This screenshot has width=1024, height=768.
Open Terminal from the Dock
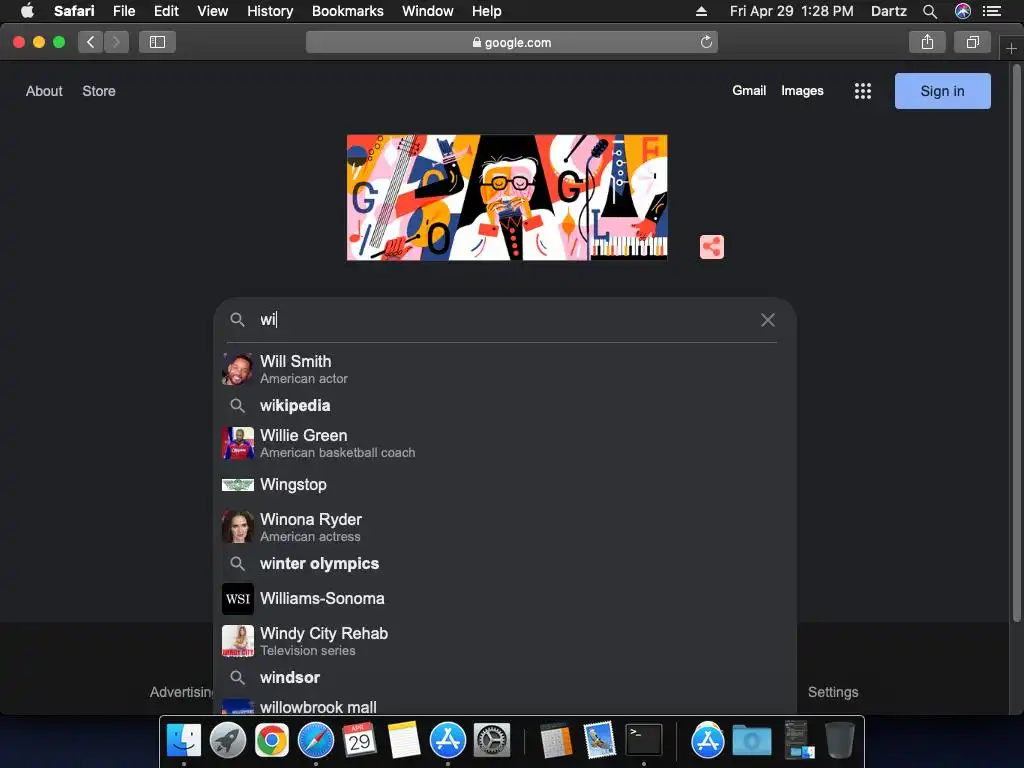644,740
